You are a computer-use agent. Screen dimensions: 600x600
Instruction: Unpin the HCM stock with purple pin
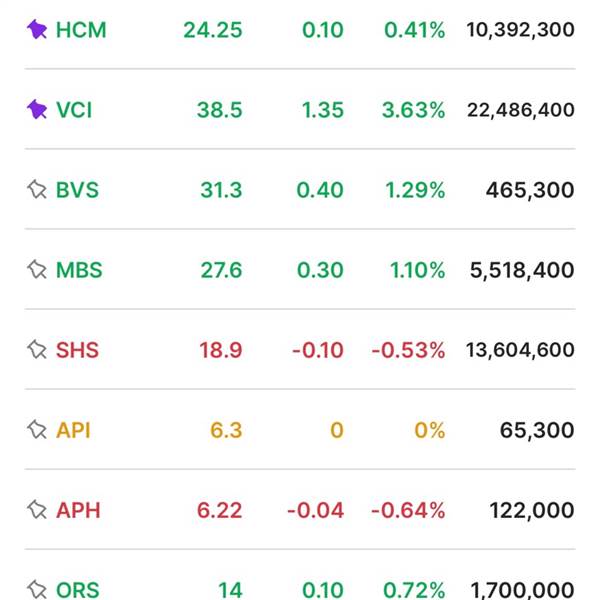point(37,30)
